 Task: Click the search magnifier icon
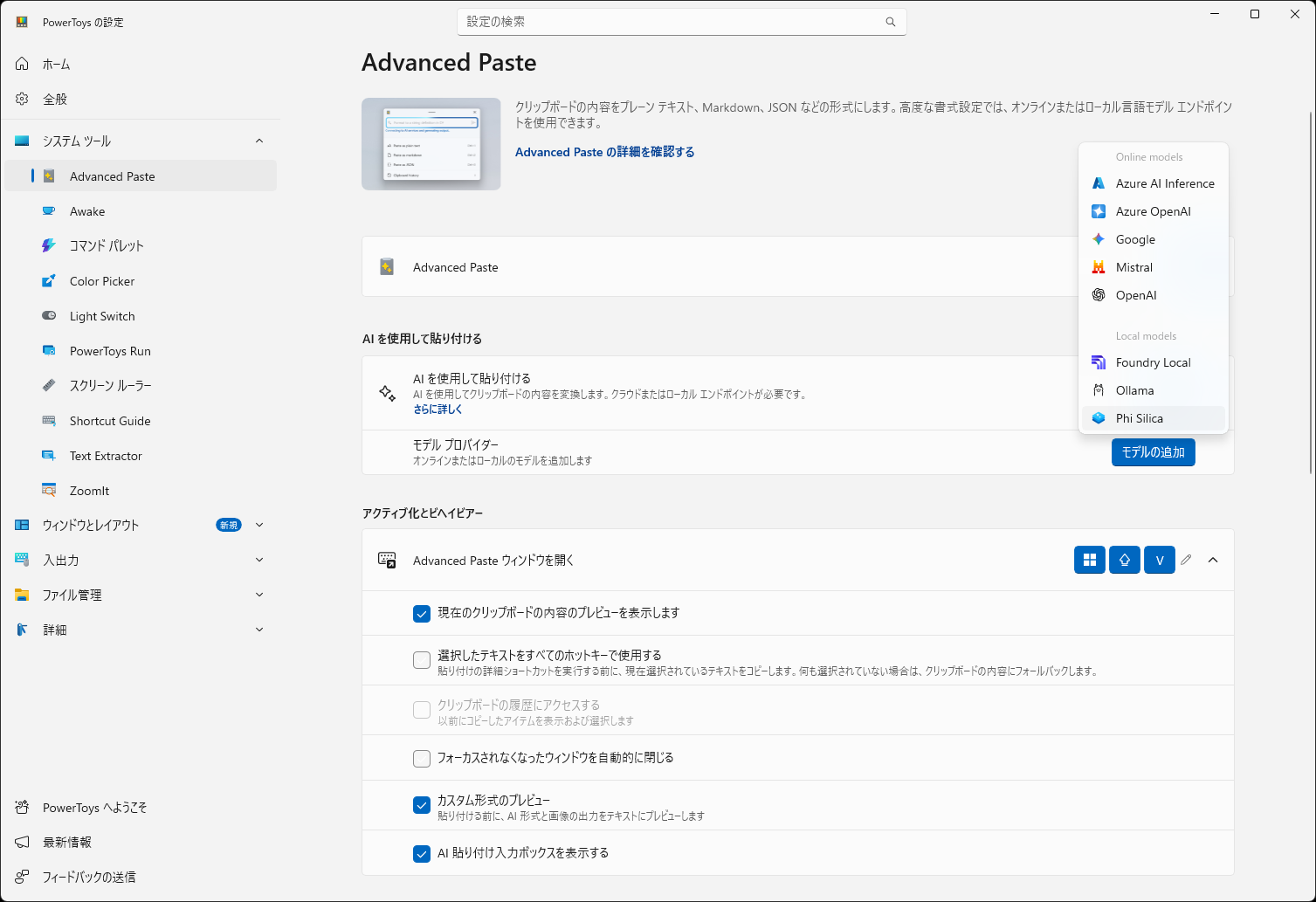891,22
